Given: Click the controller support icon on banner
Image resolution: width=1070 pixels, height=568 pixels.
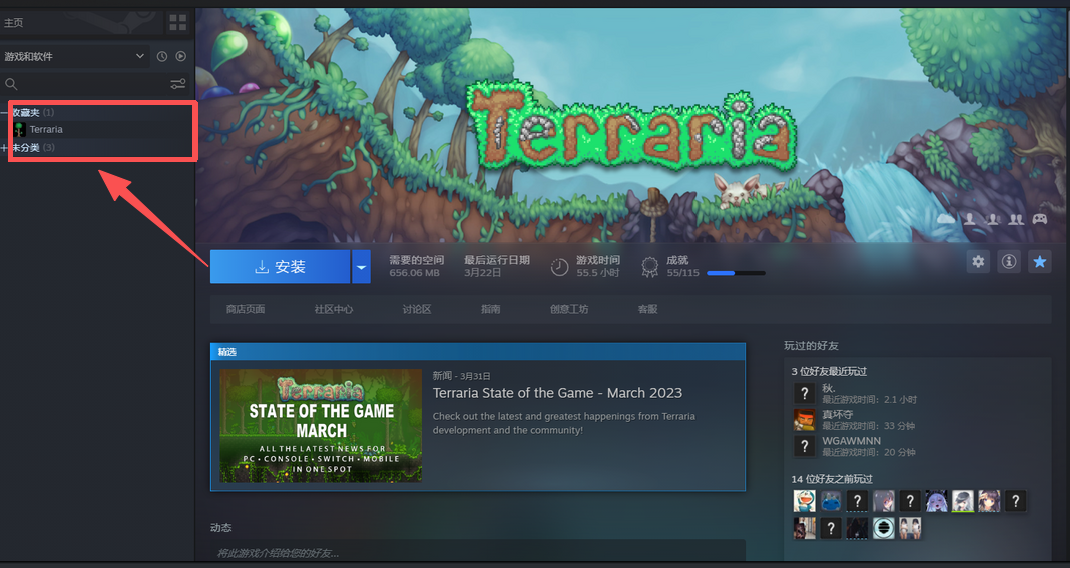Looking at the screenshot, I should pyautogui.click(x=1040, y=218).
